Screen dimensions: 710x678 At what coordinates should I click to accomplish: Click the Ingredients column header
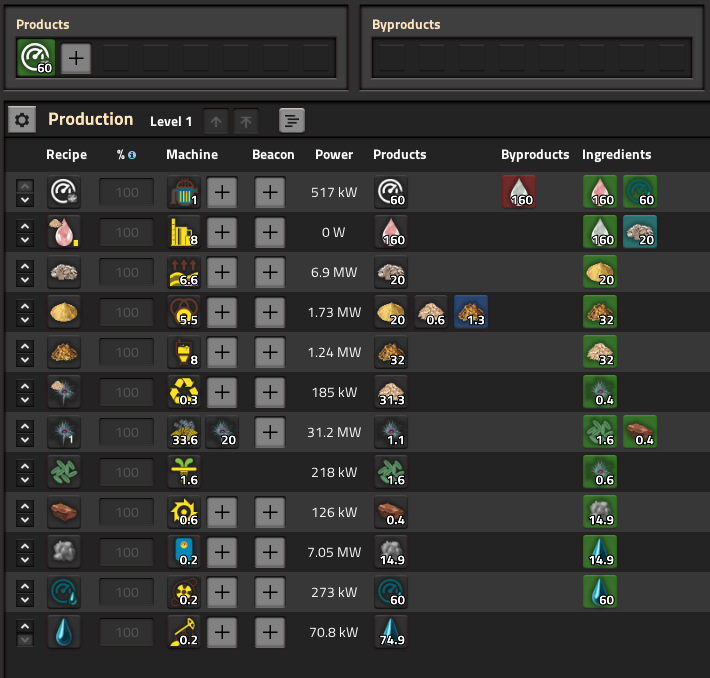click(x=617, y=154)
